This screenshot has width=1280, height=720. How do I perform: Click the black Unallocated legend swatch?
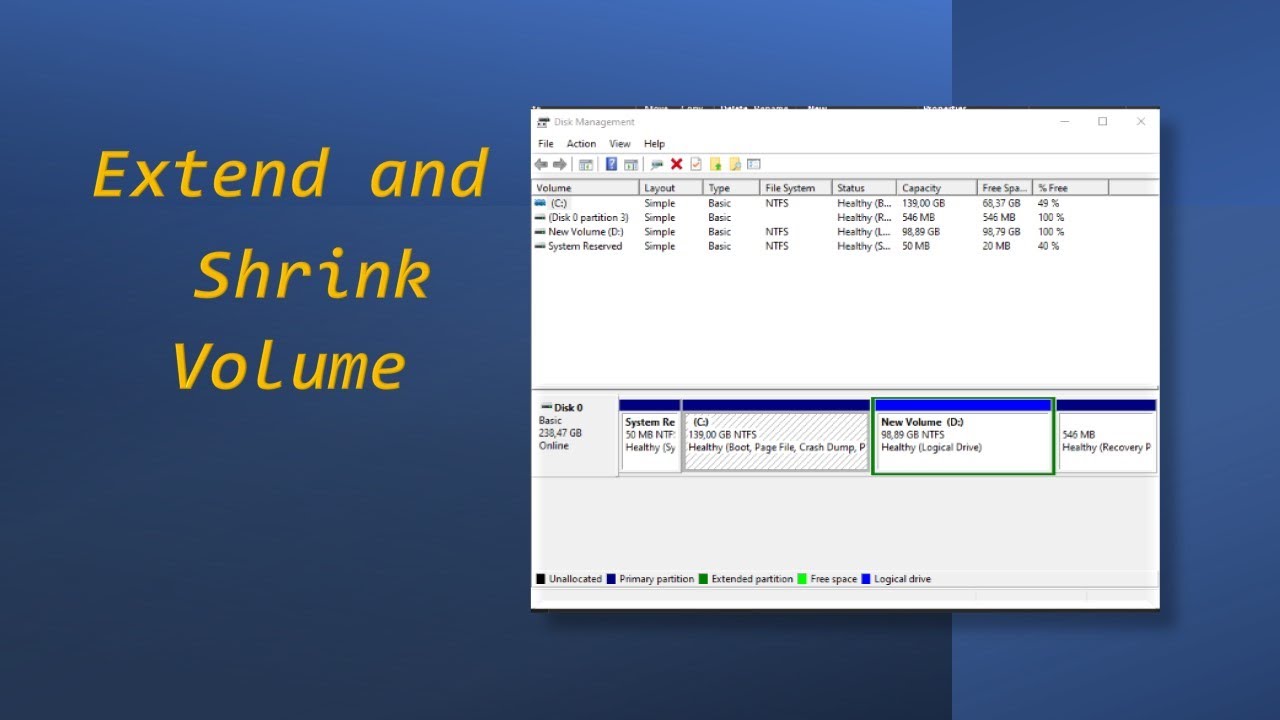click(x=541, y=579)
